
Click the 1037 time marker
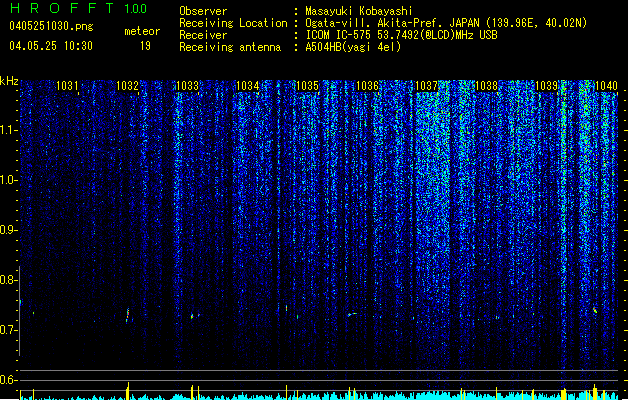[x=427, y=86]
